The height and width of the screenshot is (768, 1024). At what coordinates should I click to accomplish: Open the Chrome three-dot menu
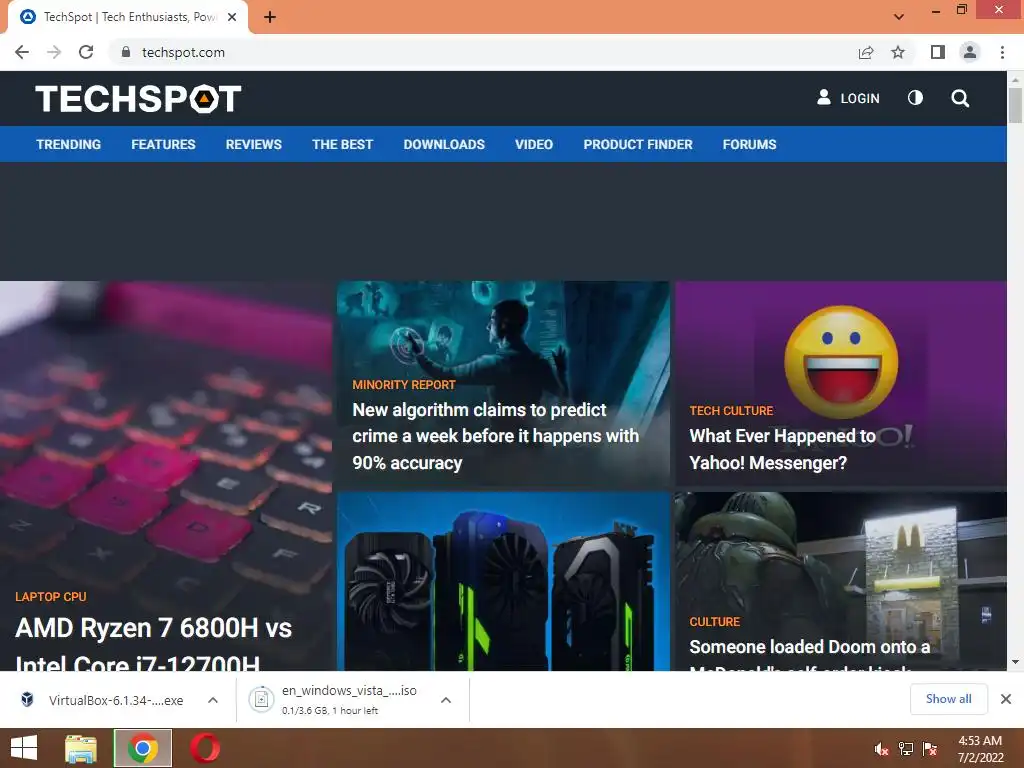(x=1002, y=52)
